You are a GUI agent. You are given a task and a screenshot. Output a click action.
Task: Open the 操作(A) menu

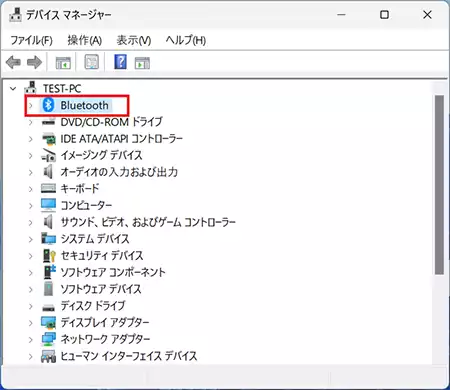tap(85, 40)
